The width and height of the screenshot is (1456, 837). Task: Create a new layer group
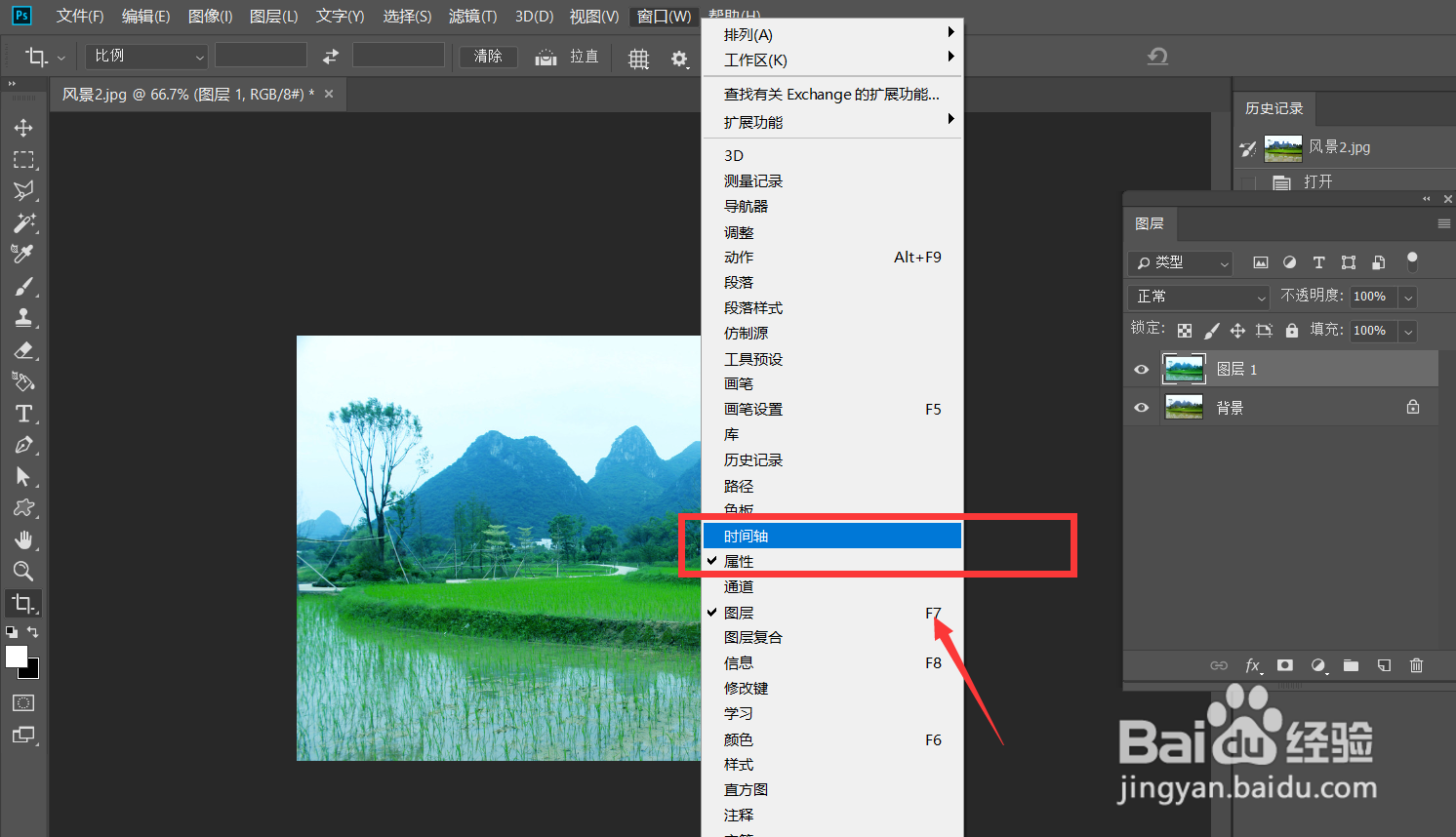tap(1351, 665)
